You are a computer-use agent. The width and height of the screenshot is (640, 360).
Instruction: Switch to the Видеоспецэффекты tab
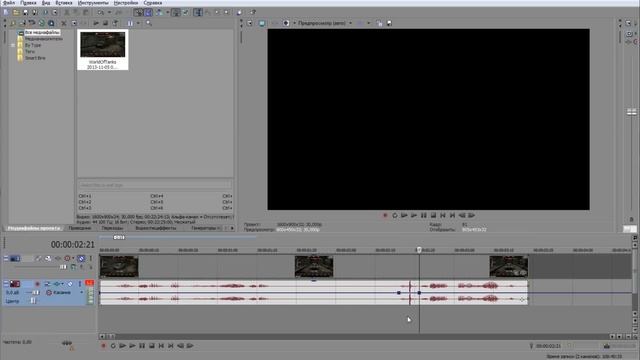coord(156,228)
